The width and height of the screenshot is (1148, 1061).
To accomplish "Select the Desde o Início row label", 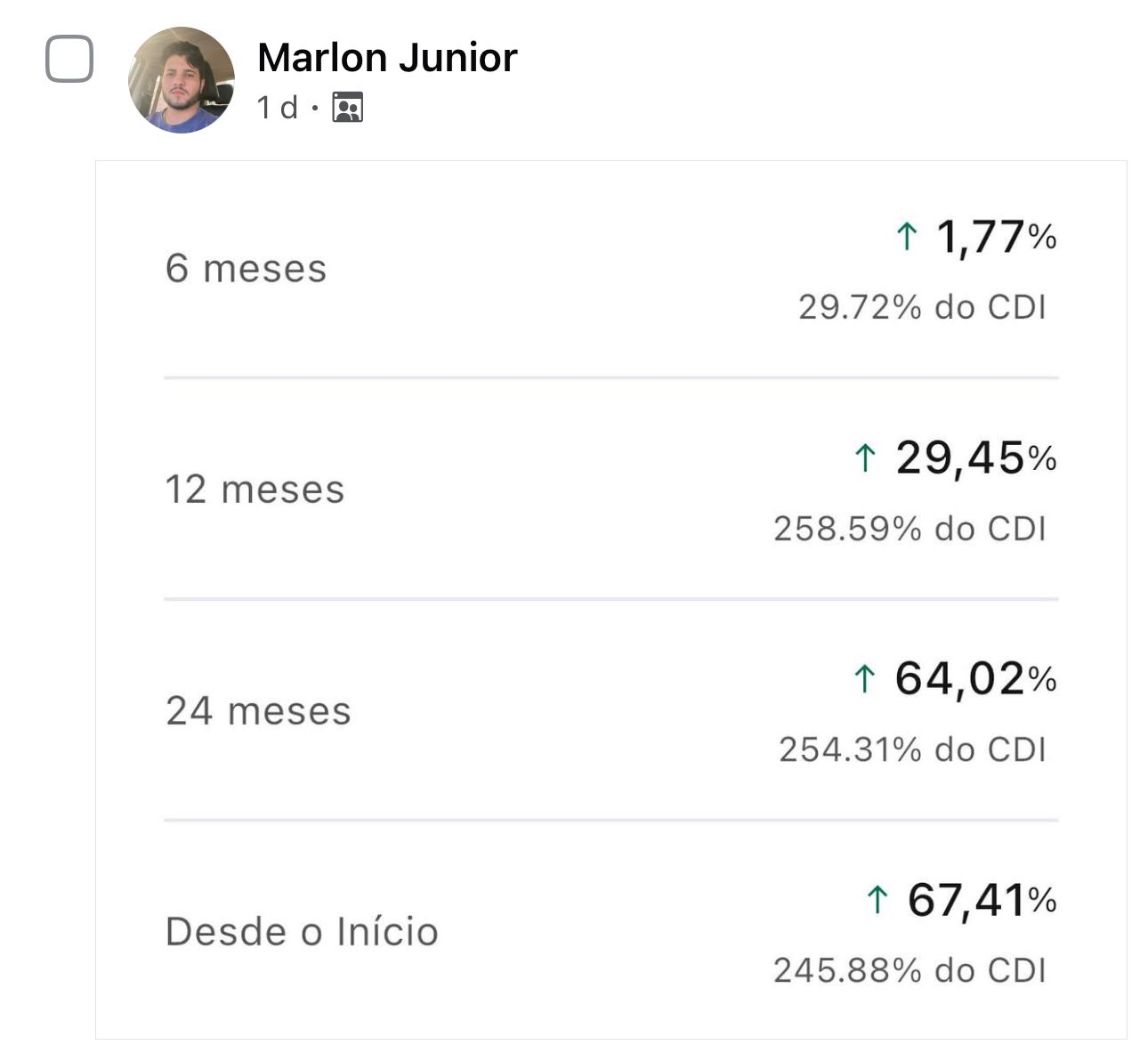I will tap(303, 932).
